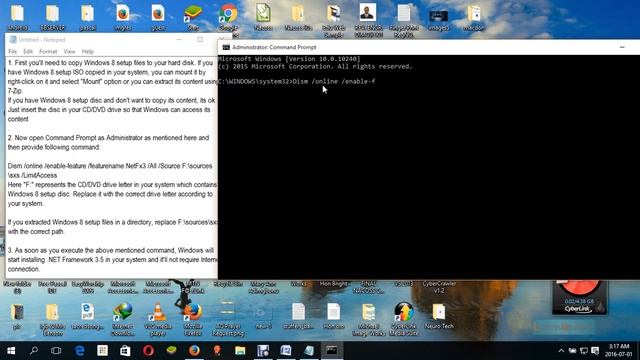Select the PDF file icon on the desktop
640x360 pixels.
87,316
